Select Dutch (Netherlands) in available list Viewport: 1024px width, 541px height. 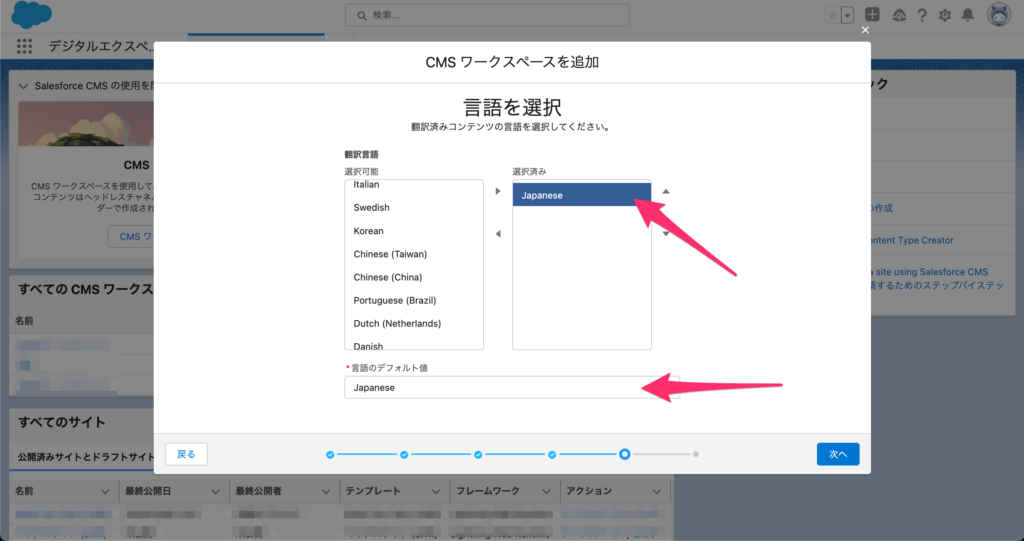click(x=414, y=323)
